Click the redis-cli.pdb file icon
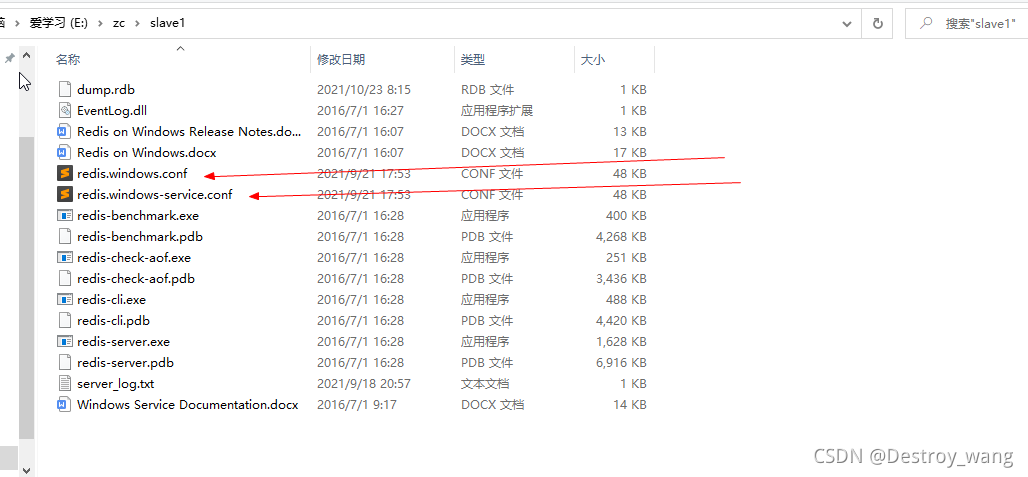The width and height of the screenshot is (1028, 477). [64, 320]
